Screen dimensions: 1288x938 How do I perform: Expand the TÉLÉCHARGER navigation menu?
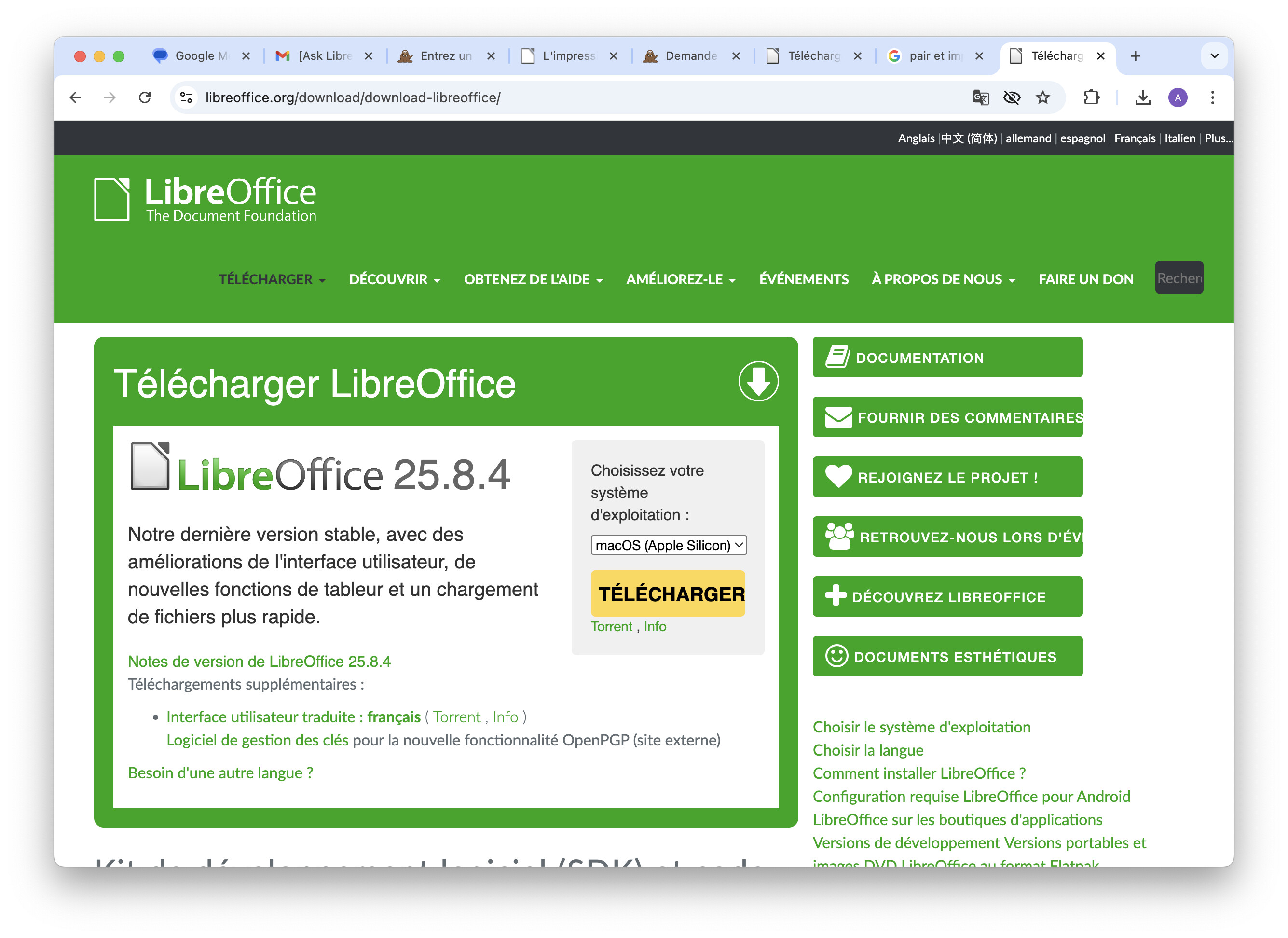coord(272,279)
